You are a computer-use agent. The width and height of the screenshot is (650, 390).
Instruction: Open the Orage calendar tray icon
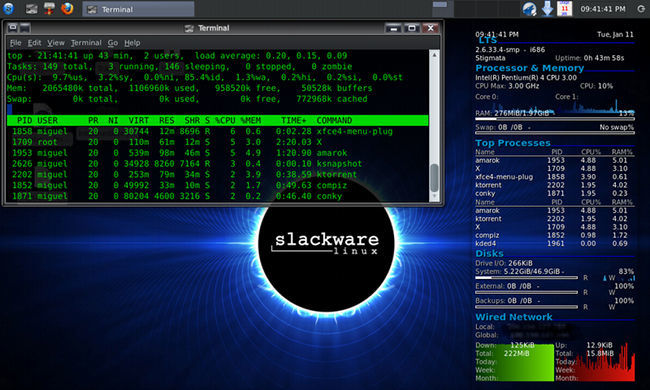[x=564, y=9]
